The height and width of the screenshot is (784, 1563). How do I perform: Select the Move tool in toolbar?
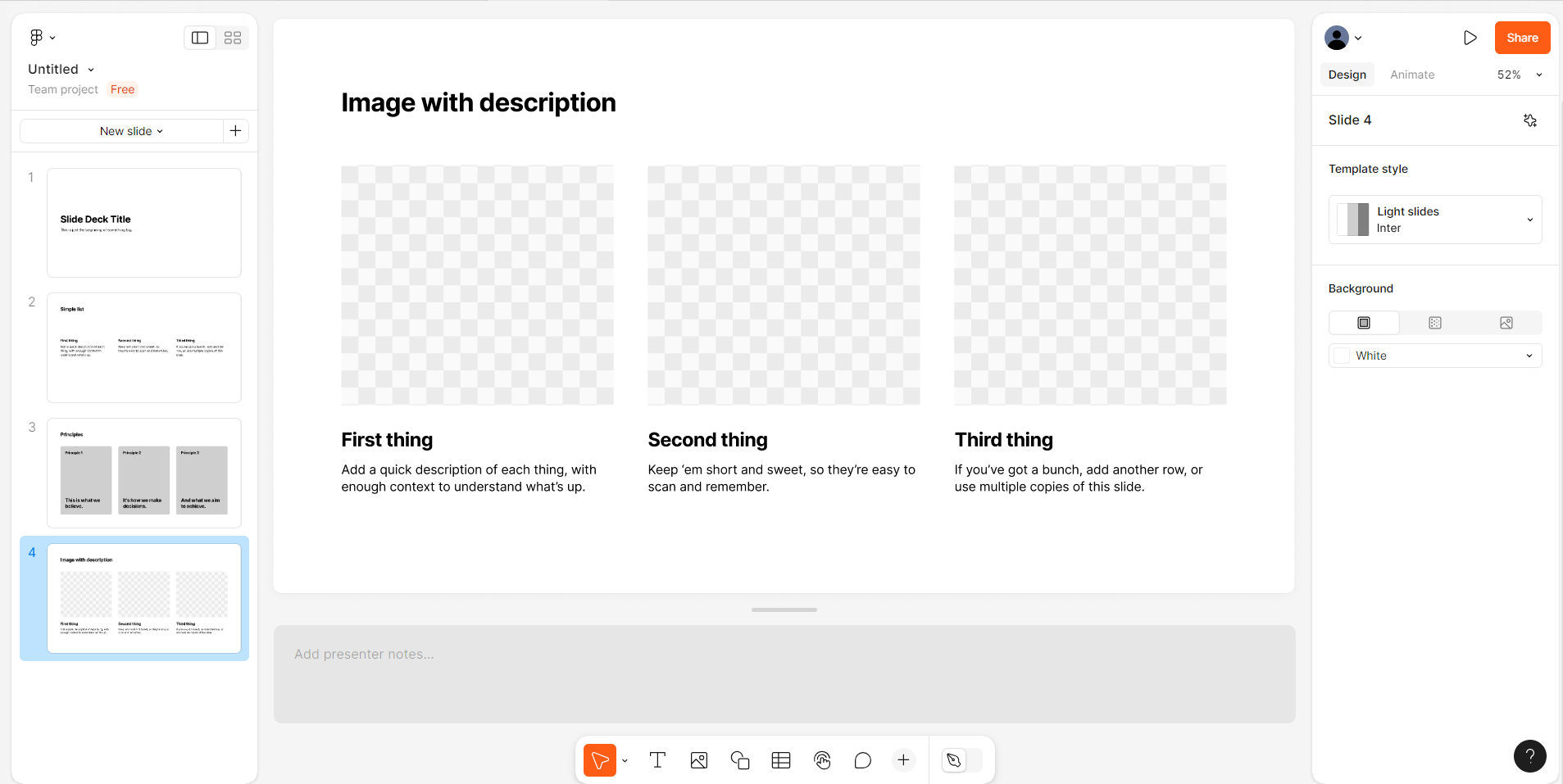600,760
